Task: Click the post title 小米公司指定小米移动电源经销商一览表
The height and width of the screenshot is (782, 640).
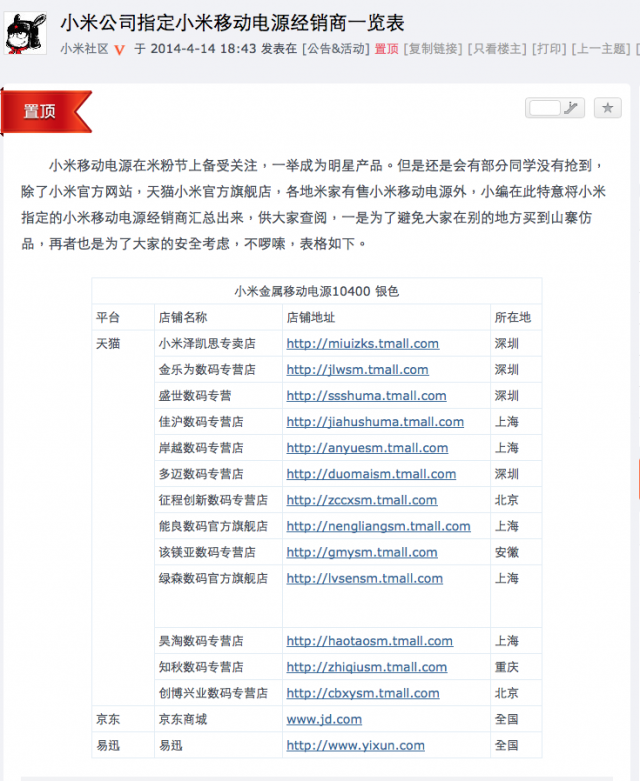Action: pyautogui.click(x=232, y=23)
